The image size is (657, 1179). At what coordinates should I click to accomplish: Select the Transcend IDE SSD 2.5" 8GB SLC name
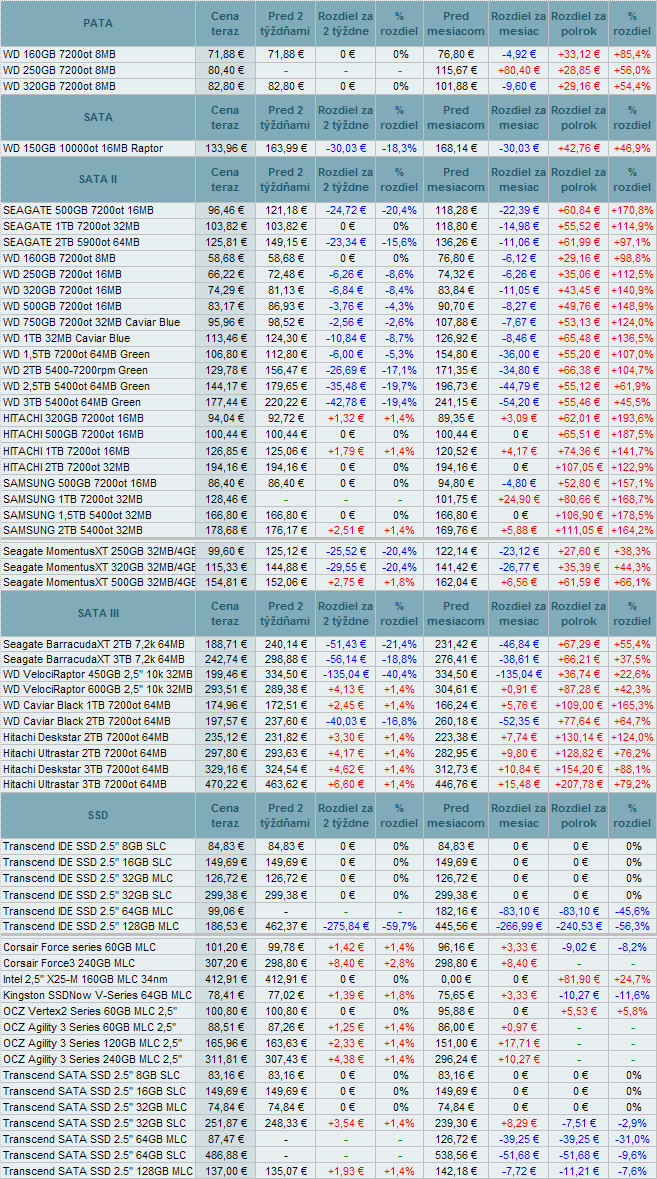(85, 845)
